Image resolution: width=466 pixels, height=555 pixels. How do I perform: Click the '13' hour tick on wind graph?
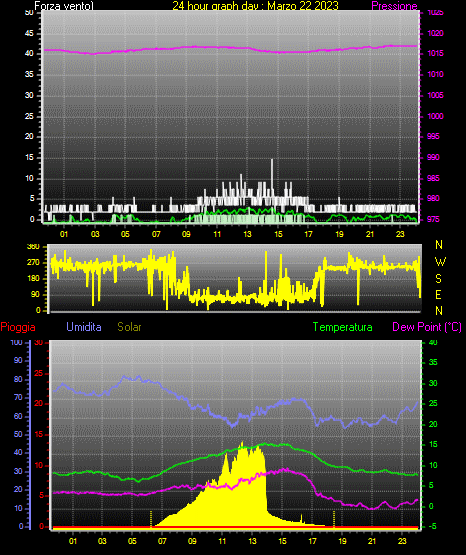point(247,234)
